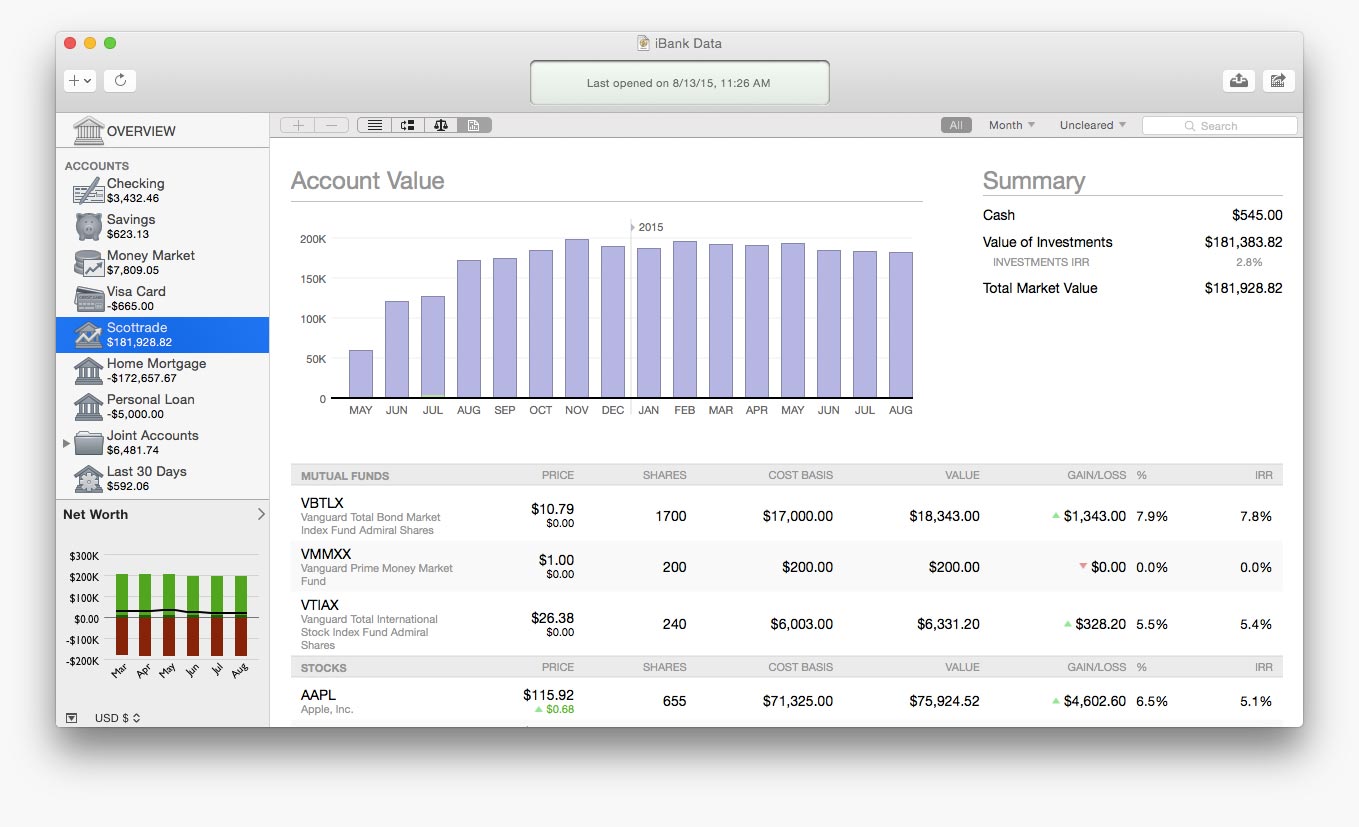Select the account summary report view icon
Screen dimensions: 1359x827
[474, 125]
